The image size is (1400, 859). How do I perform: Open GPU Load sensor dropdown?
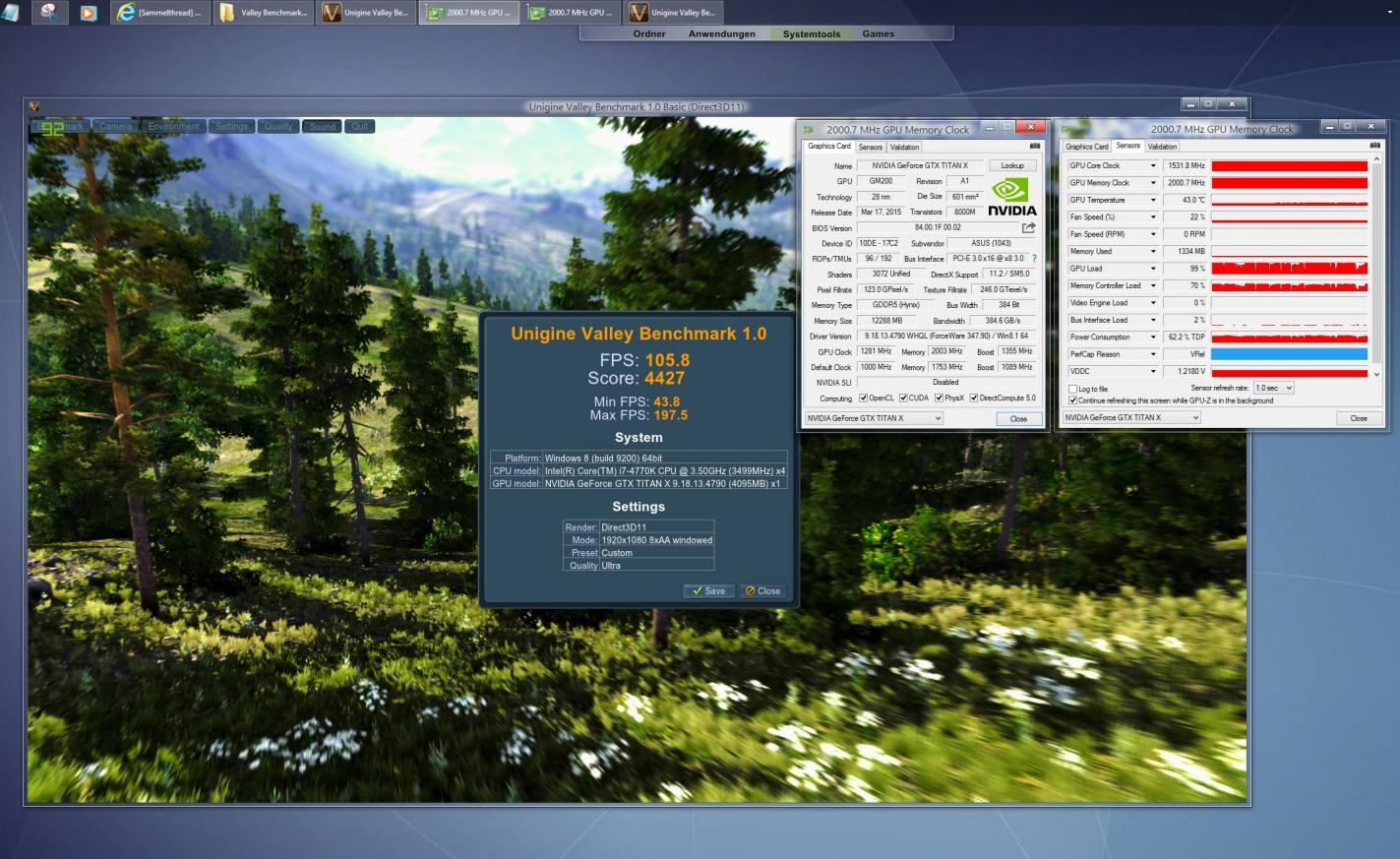click(1153, 269)
